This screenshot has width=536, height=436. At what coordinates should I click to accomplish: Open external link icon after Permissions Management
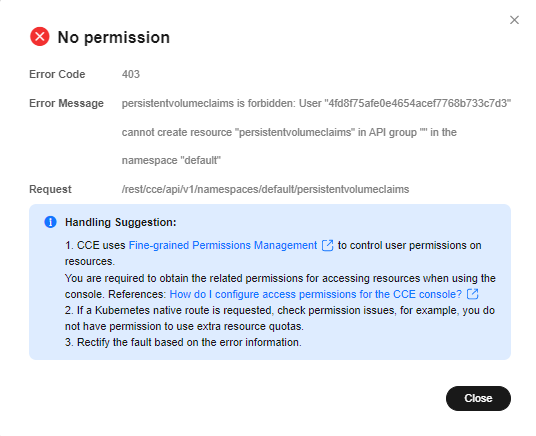click(327, 245)
